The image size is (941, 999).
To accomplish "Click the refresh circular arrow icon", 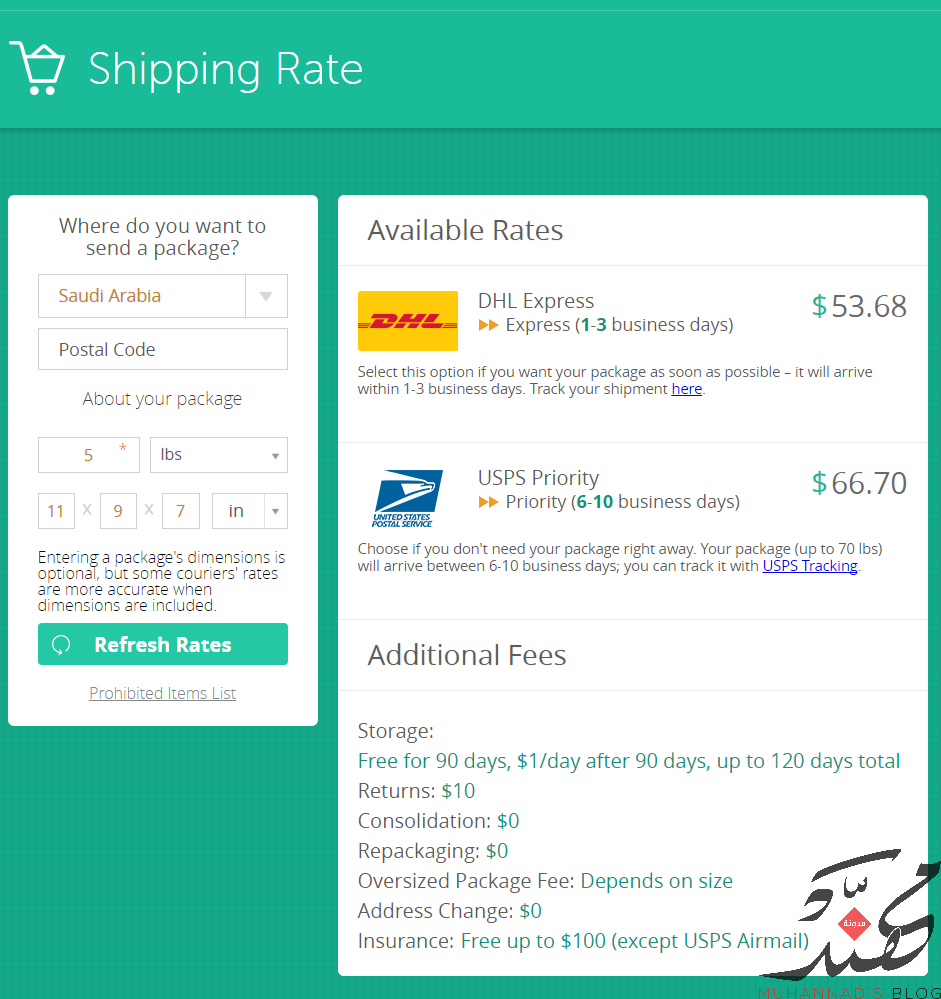I will [61, 645].
